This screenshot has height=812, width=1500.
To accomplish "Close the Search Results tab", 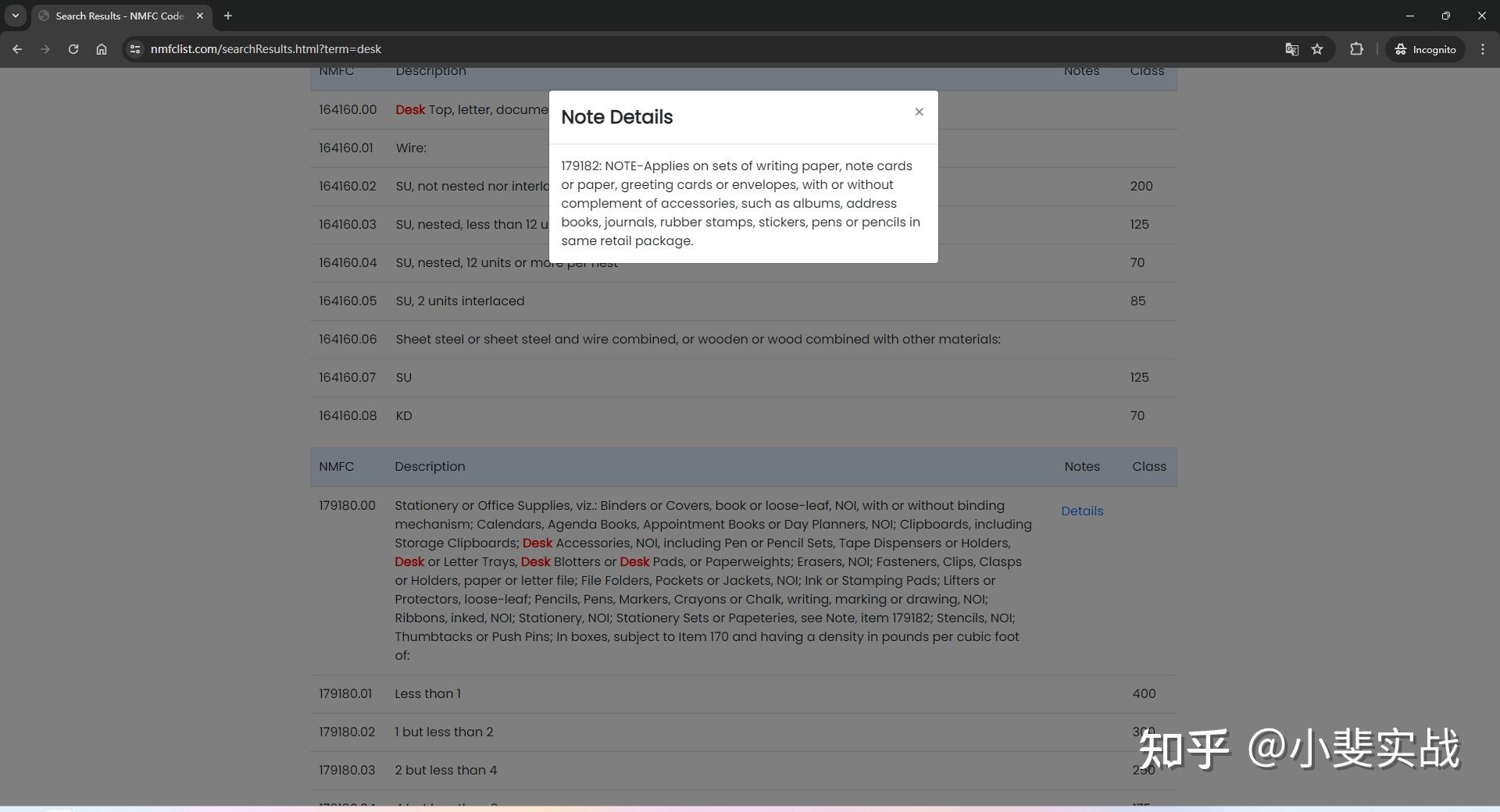I will tap(200, 16).
